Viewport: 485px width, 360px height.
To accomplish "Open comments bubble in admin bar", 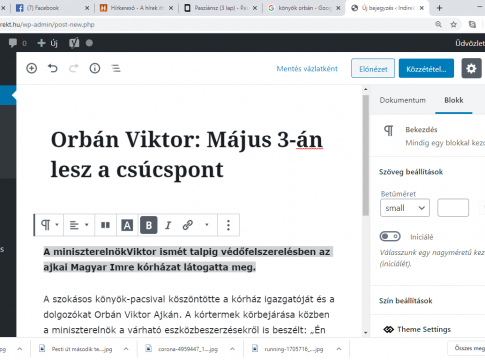I will point(13,43).
